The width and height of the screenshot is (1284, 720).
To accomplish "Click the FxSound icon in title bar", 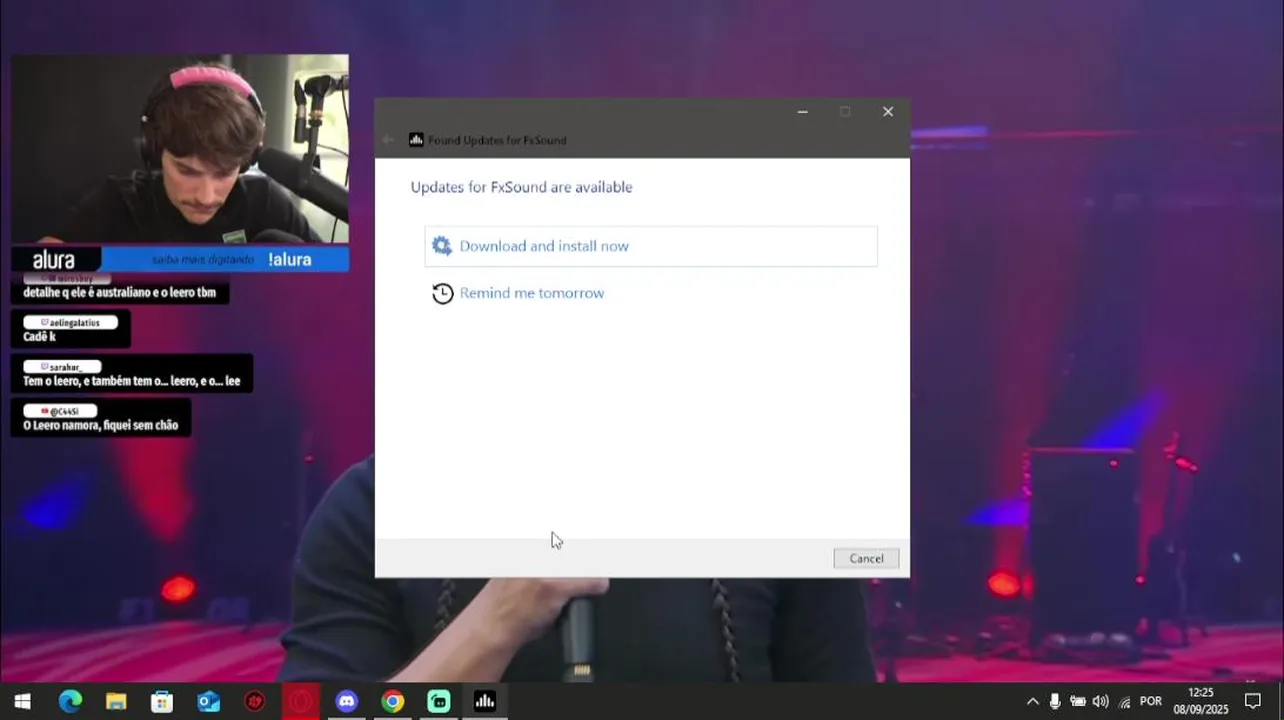I will (x=416, y=140).
